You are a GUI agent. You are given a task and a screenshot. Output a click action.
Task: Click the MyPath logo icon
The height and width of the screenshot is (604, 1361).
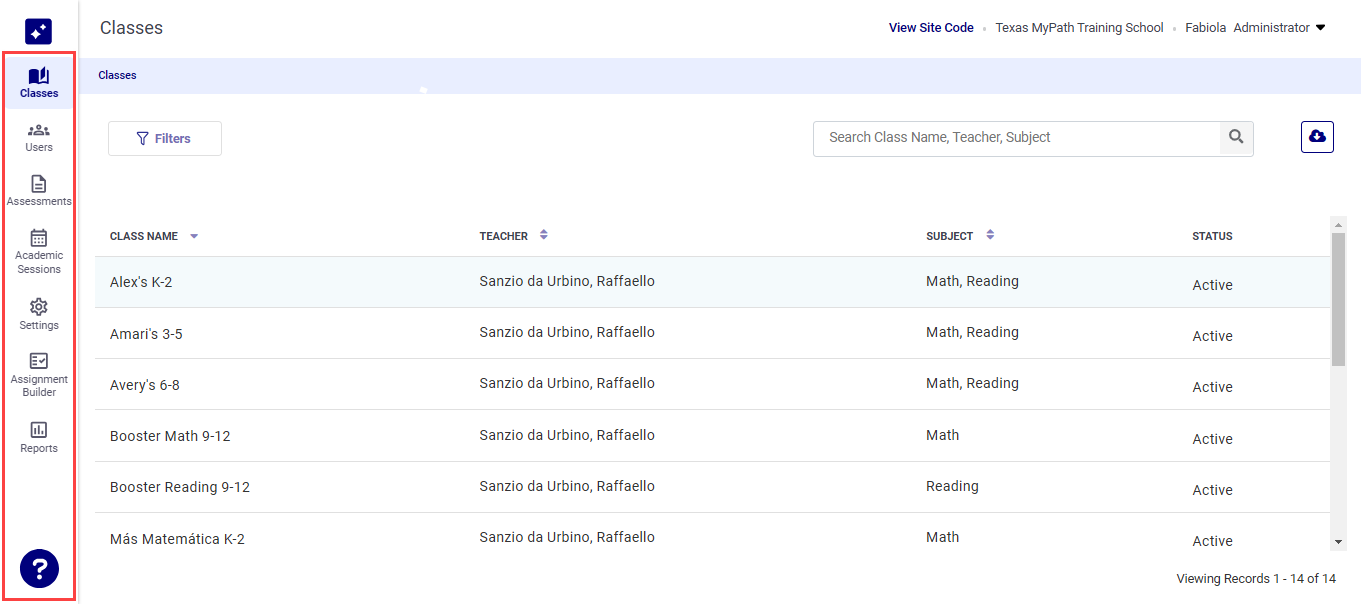(38, 31)
